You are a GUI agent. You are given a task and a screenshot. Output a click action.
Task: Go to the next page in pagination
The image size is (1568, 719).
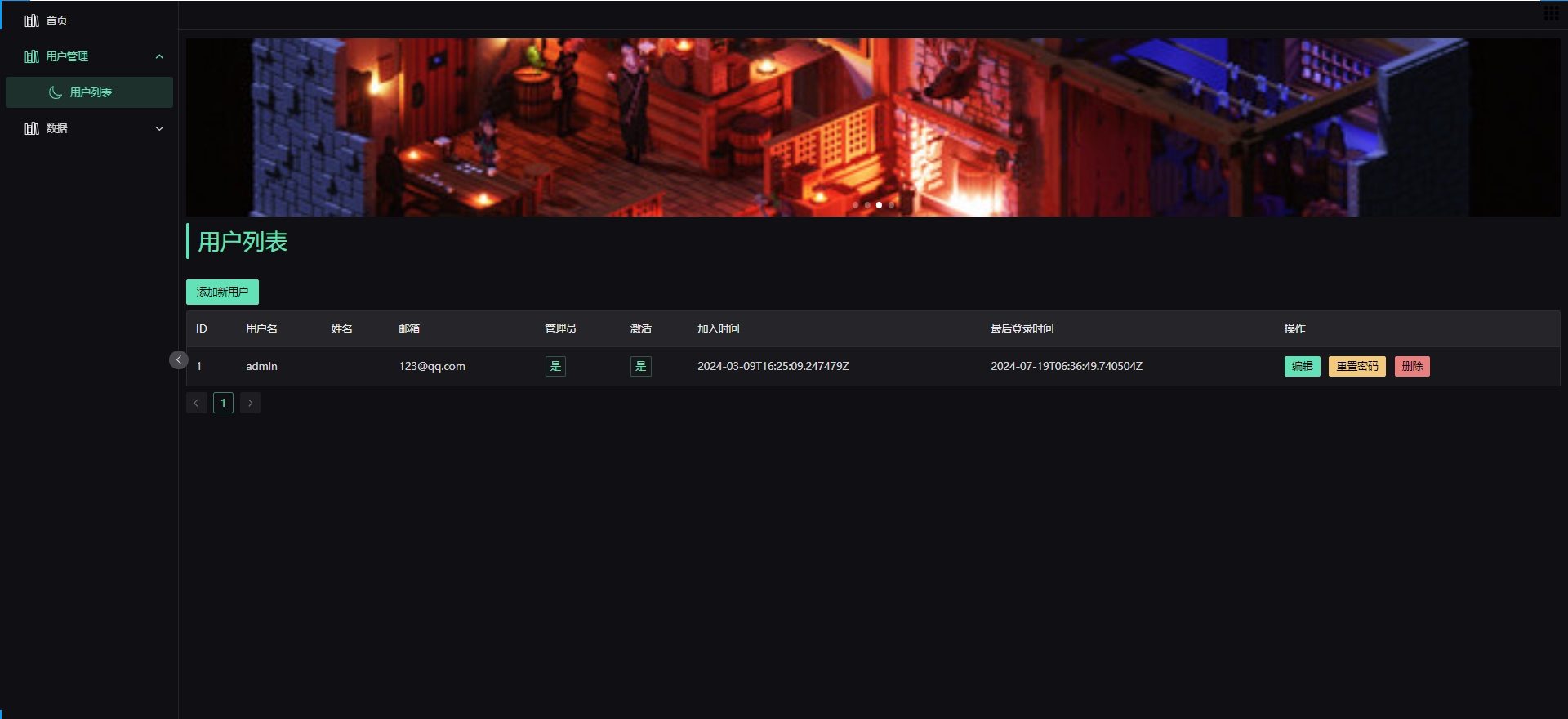251,403
